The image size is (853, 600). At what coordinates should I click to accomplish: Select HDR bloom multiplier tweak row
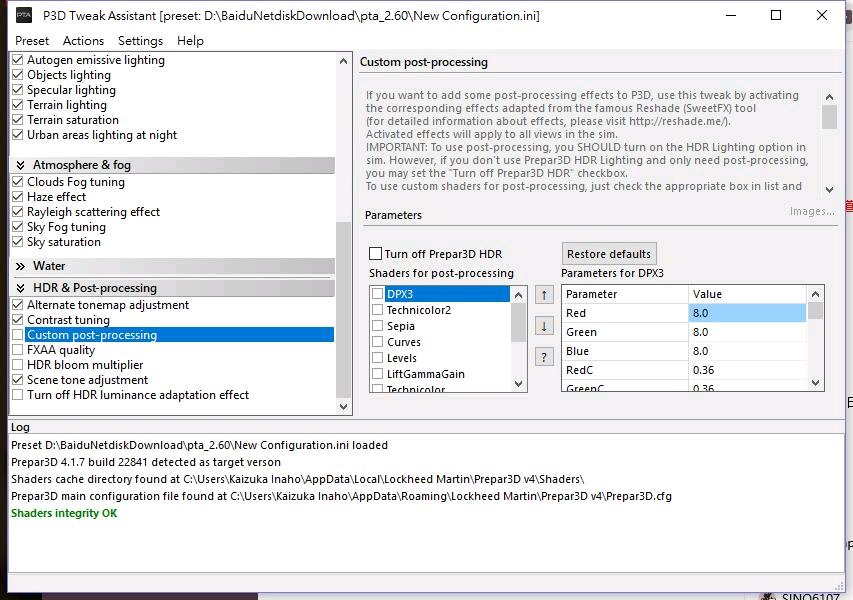pos(85,364)
